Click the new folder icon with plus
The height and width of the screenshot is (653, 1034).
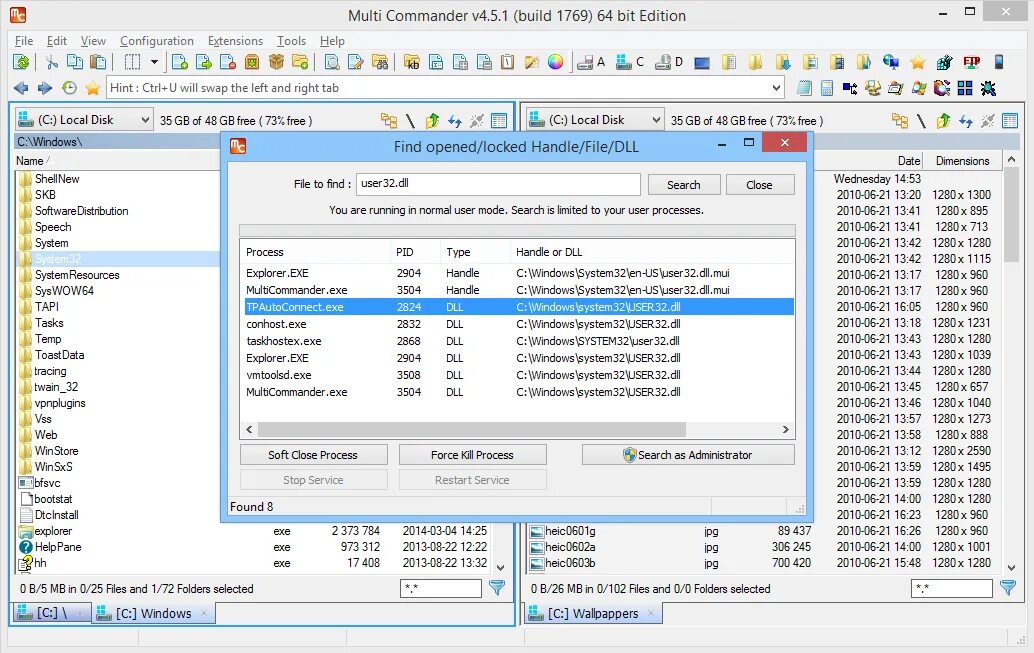(300, 63)
